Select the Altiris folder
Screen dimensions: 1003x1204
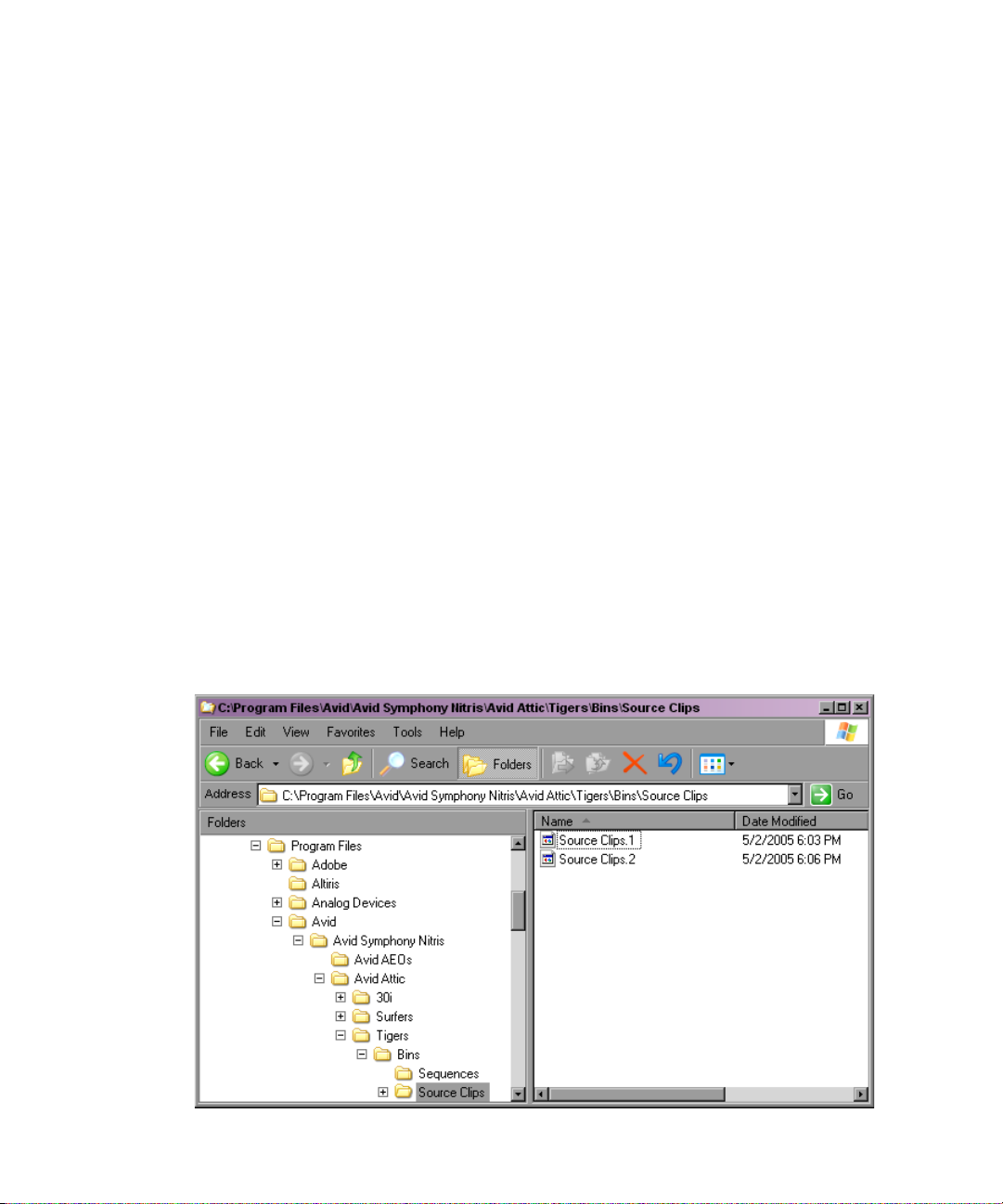[x=326, y=884]
